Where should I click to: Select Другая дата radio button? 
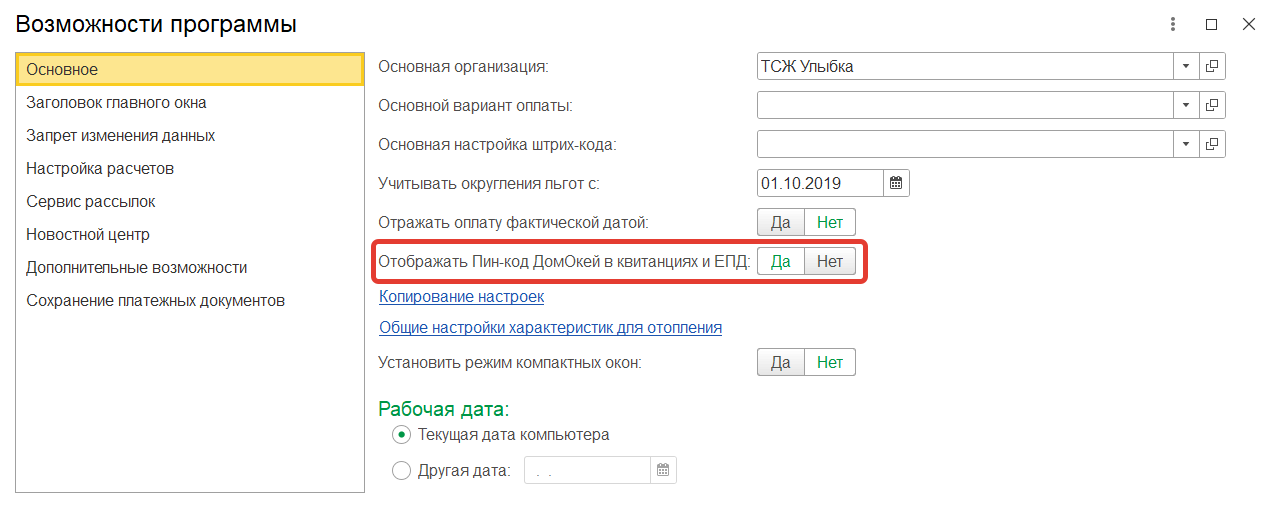coord(401,470)
